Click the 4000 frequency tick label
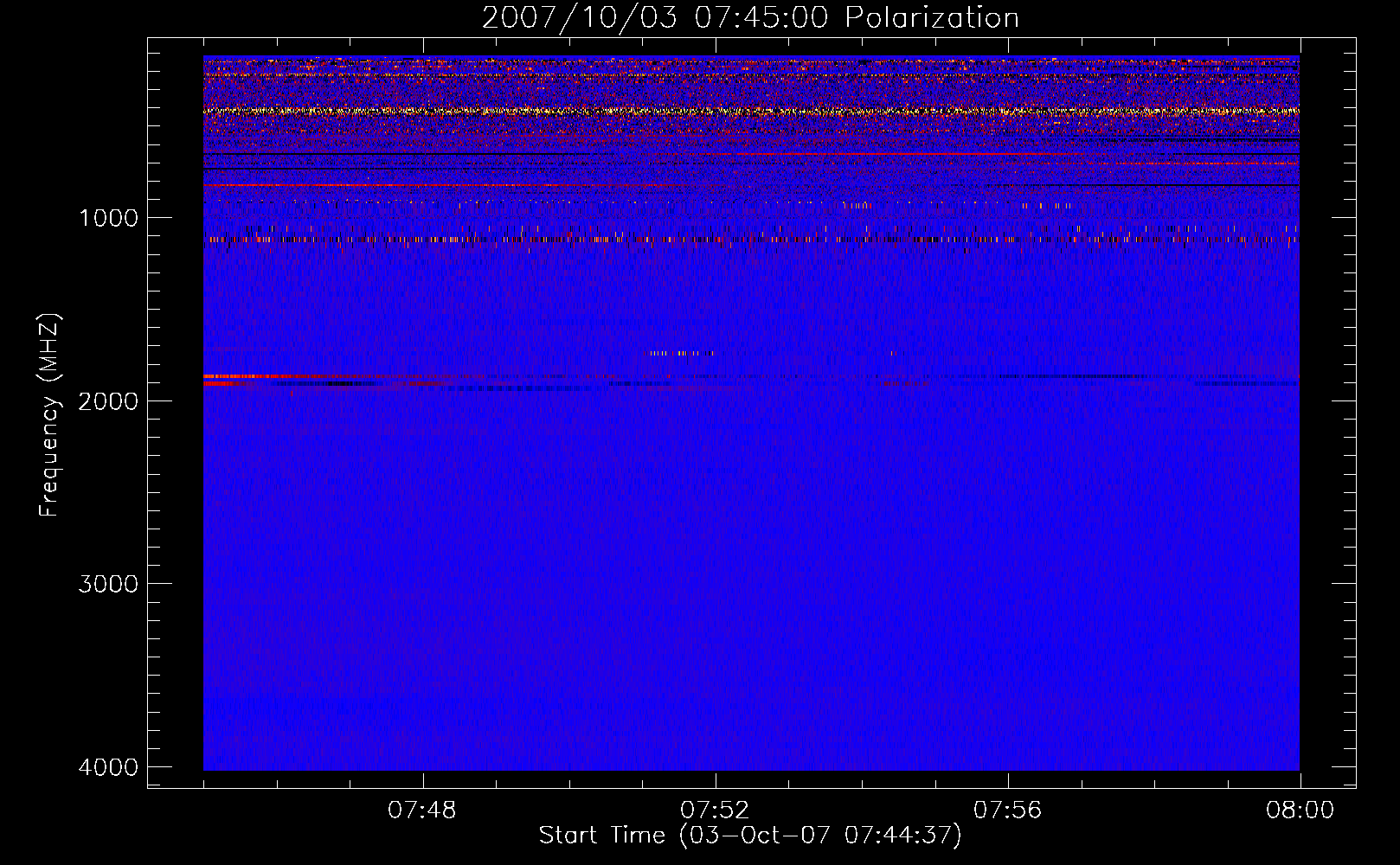This screenshot has height=865, width=1400. (x=108, y=767)
